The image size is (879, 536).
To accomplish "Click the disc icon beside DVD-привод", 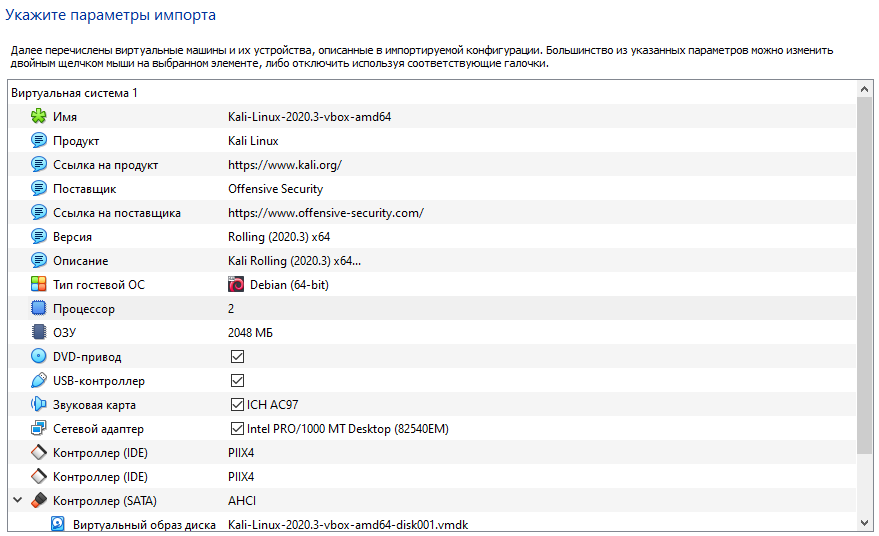I will (x=39, y=357).
